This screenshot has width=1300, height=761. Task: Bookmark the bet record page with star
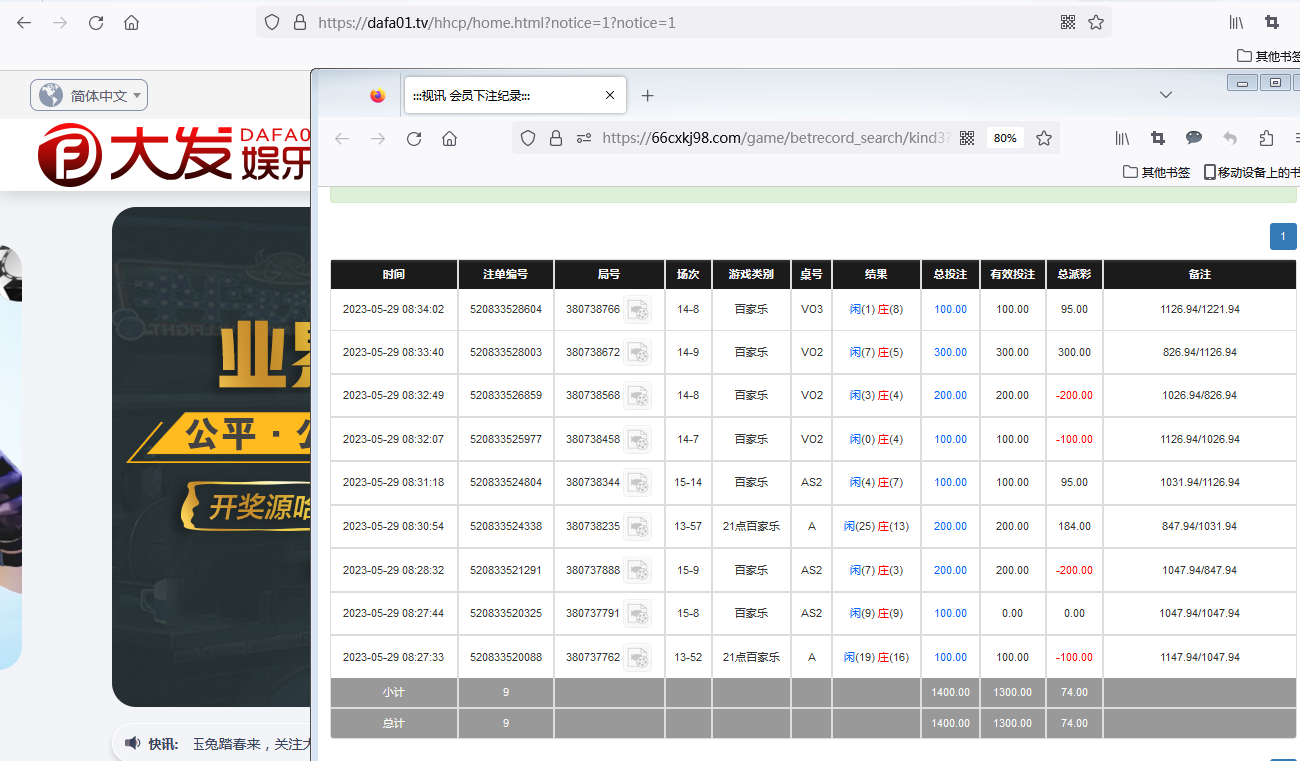pos(1044,138)
